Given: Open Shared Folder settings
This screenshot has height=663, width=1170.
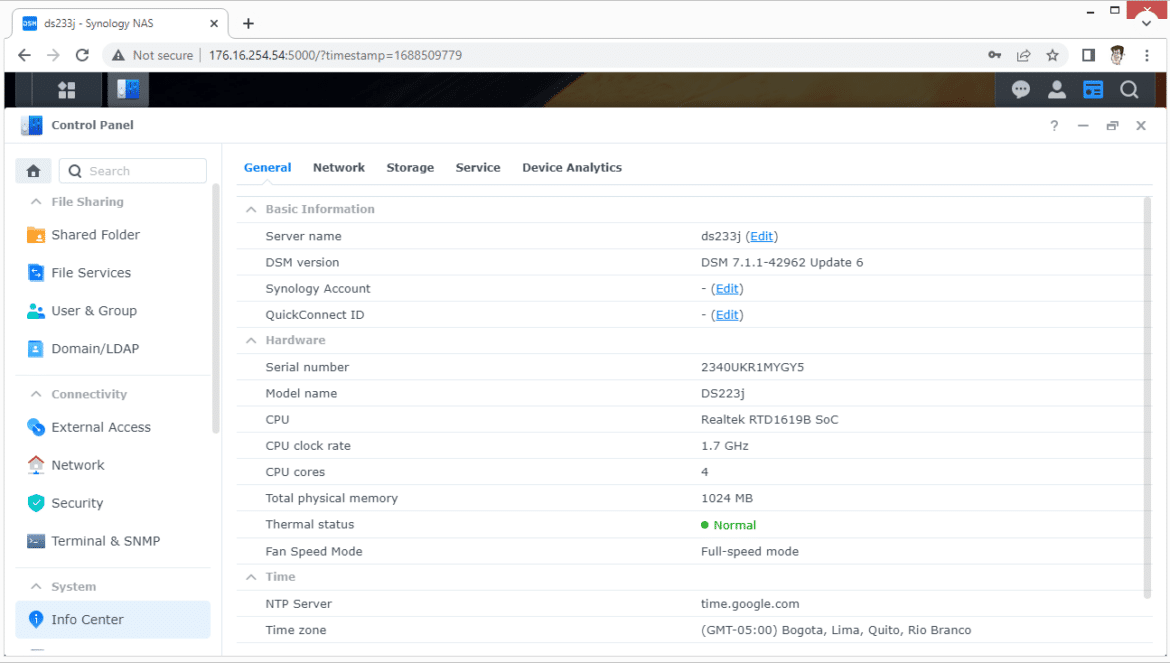Looking at the screenshot, I should pos(113,235).
